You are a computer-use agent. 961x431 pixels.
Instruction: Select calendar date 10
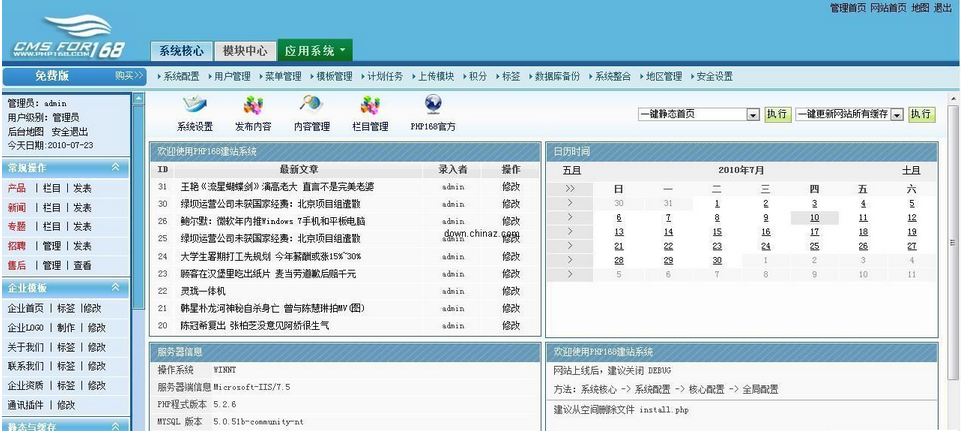pyautogui.click(x=815, y=218)
